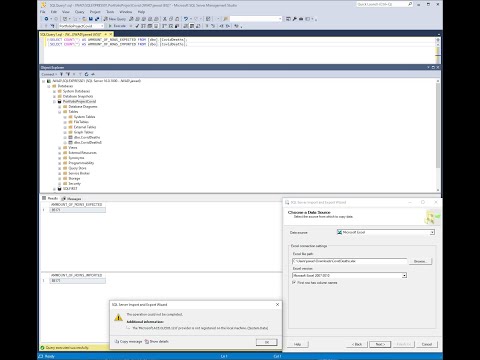Open the Window menu
The height and width of the screenshot is (360, 480).
point(126,12)
